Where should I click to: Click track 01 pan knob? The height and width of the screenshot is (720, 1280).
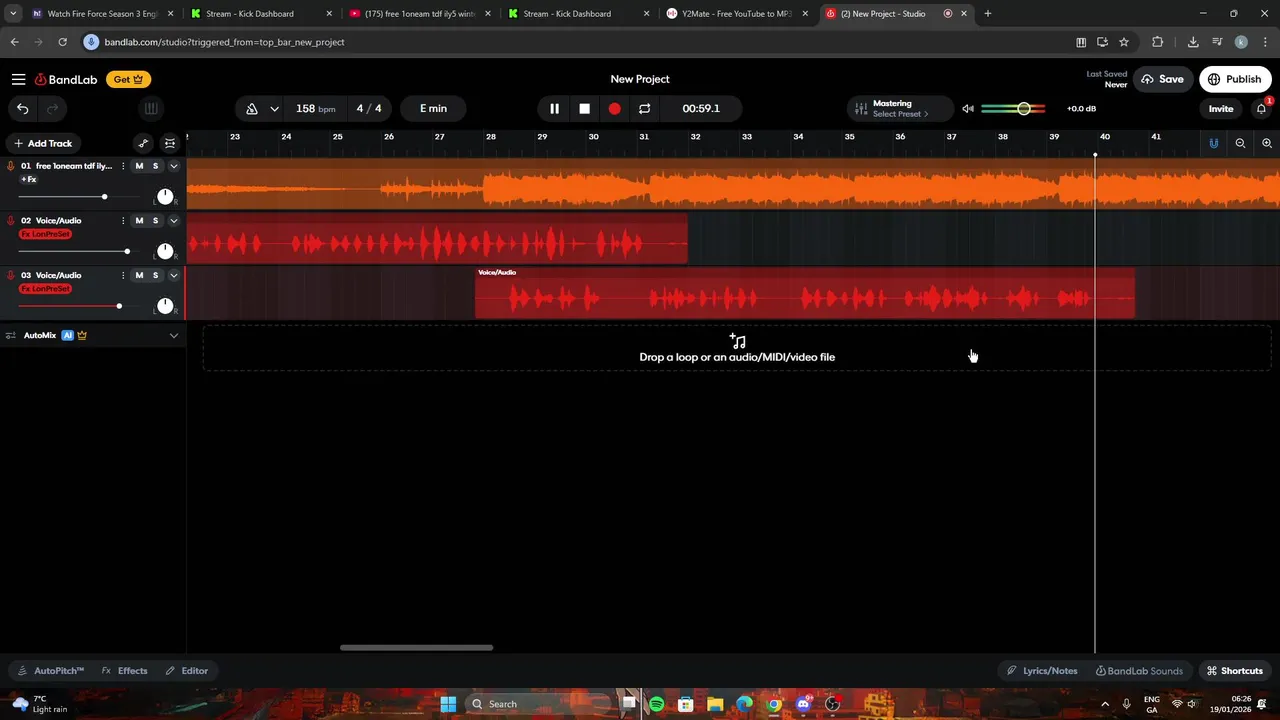[x=165, y=196]
